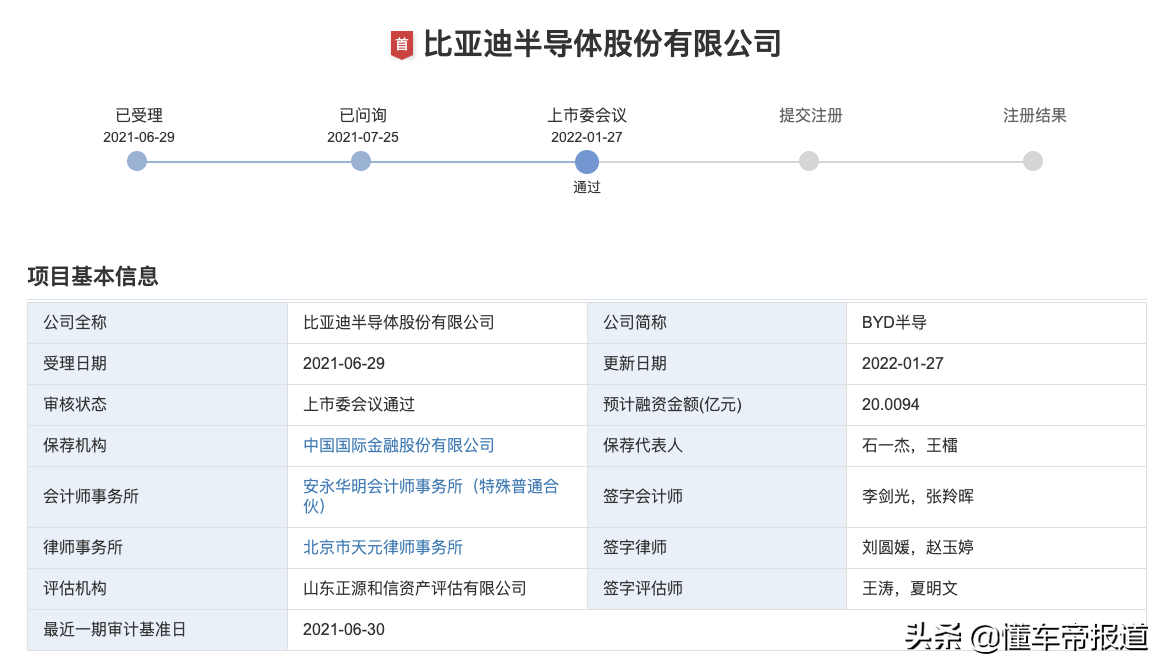Click the BYD半导 company short name cell
Screen dimensions: 1168x671
(894, 322)
